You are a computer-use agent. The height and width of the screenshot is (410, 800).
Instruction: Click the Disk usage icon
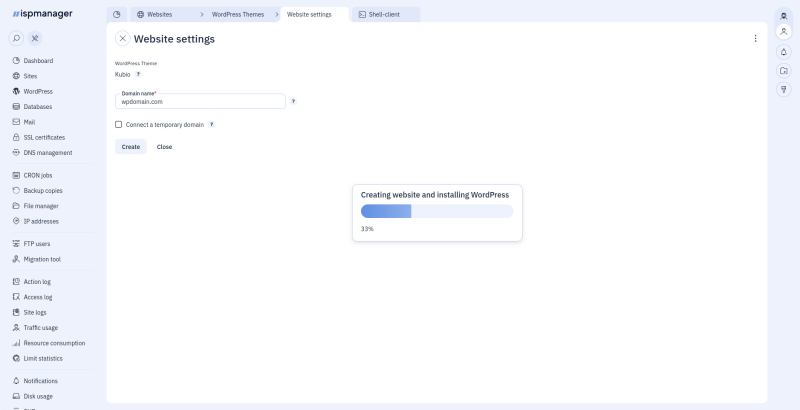click(x=16, y=396)
